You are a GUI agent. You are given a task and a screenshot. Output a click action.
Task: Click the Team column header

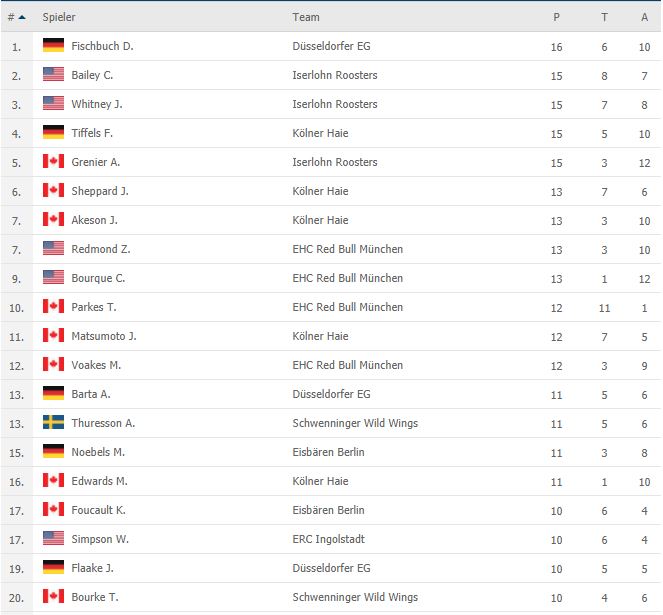(x=306, y=17)
